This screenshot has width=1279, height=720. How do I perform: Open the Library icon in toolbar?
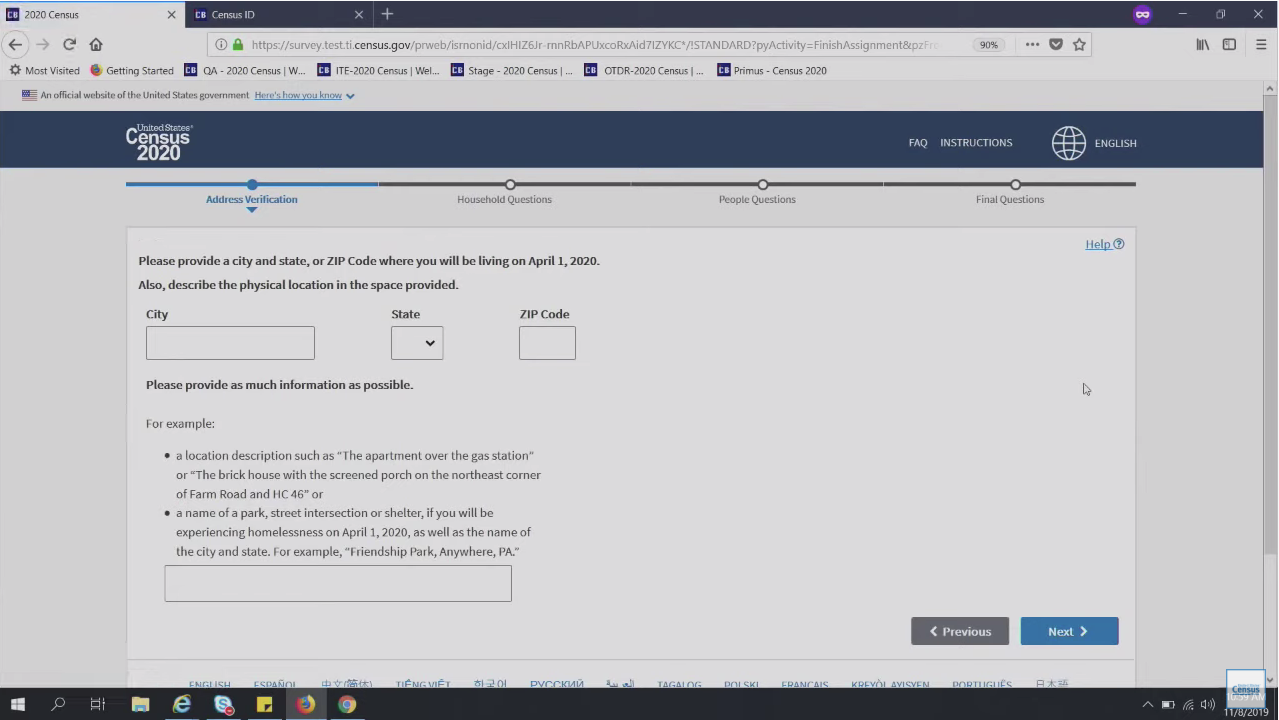click(1202, 44)
